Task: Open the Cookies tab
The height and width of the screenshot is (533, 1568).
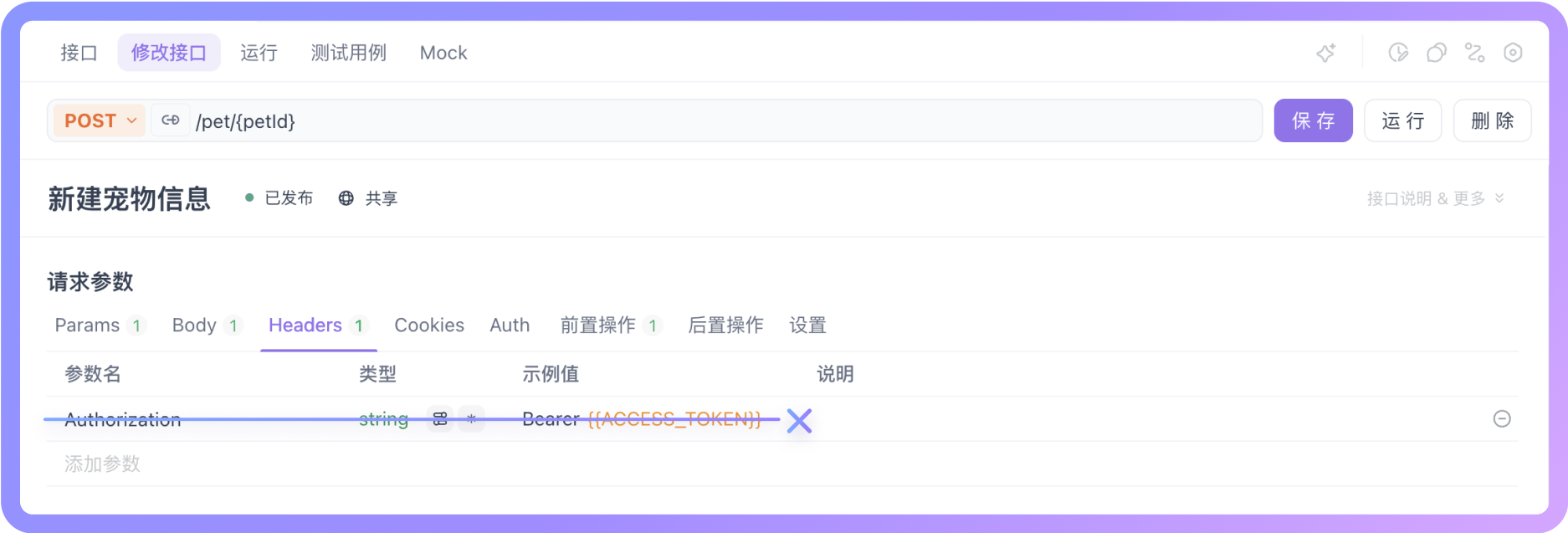Action: tap(429, 325)
